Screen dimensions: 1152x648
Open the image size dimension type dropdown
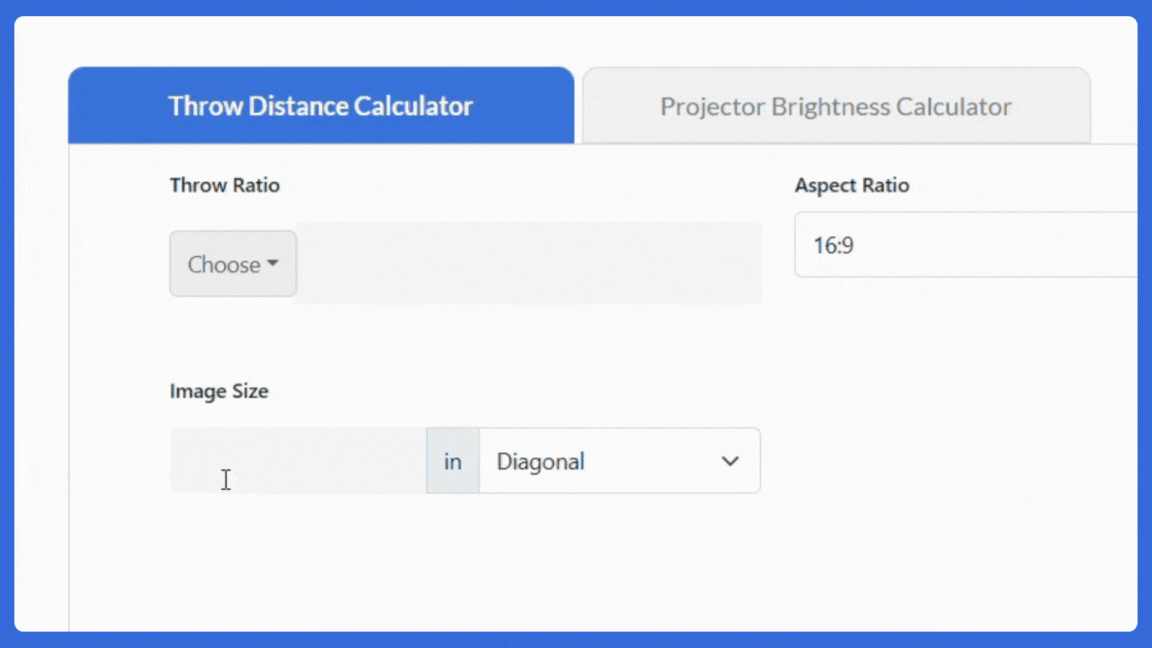[620, 461]
